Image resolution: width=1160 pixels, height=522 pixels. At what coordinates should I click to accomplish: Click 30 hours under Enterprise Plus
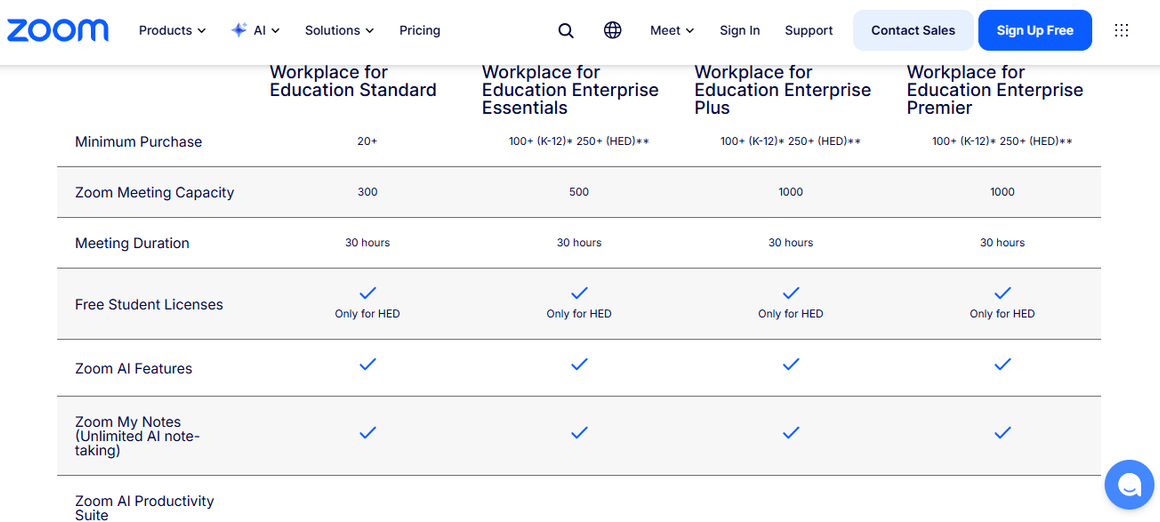(791, 243)
